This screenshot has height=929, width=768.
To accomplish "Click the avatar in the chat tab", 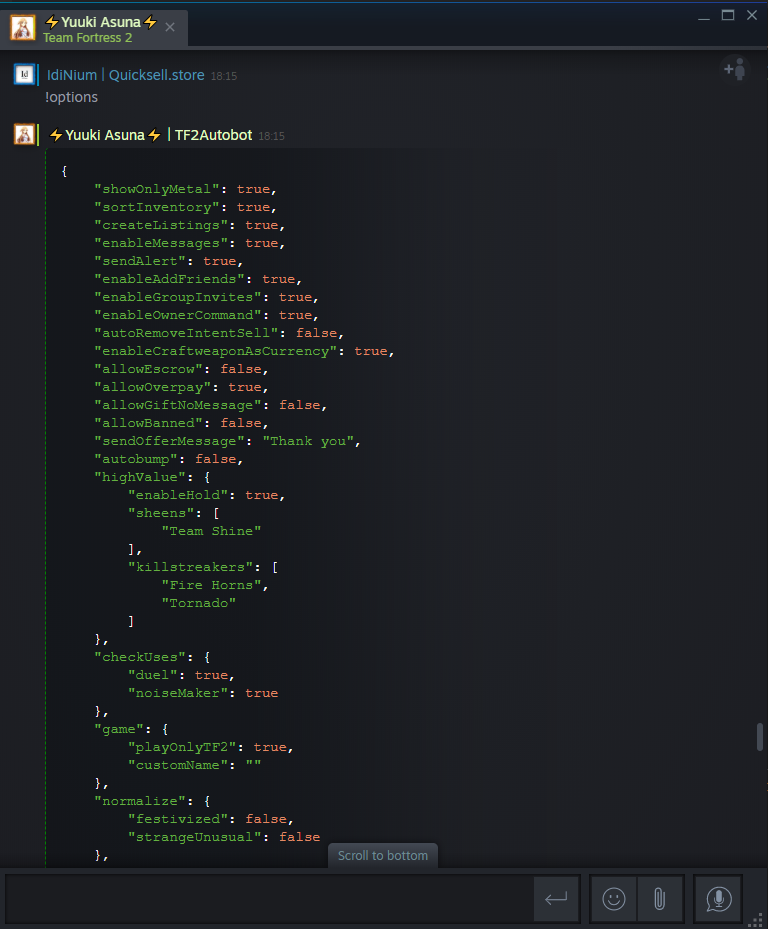I will coord(22,27).
